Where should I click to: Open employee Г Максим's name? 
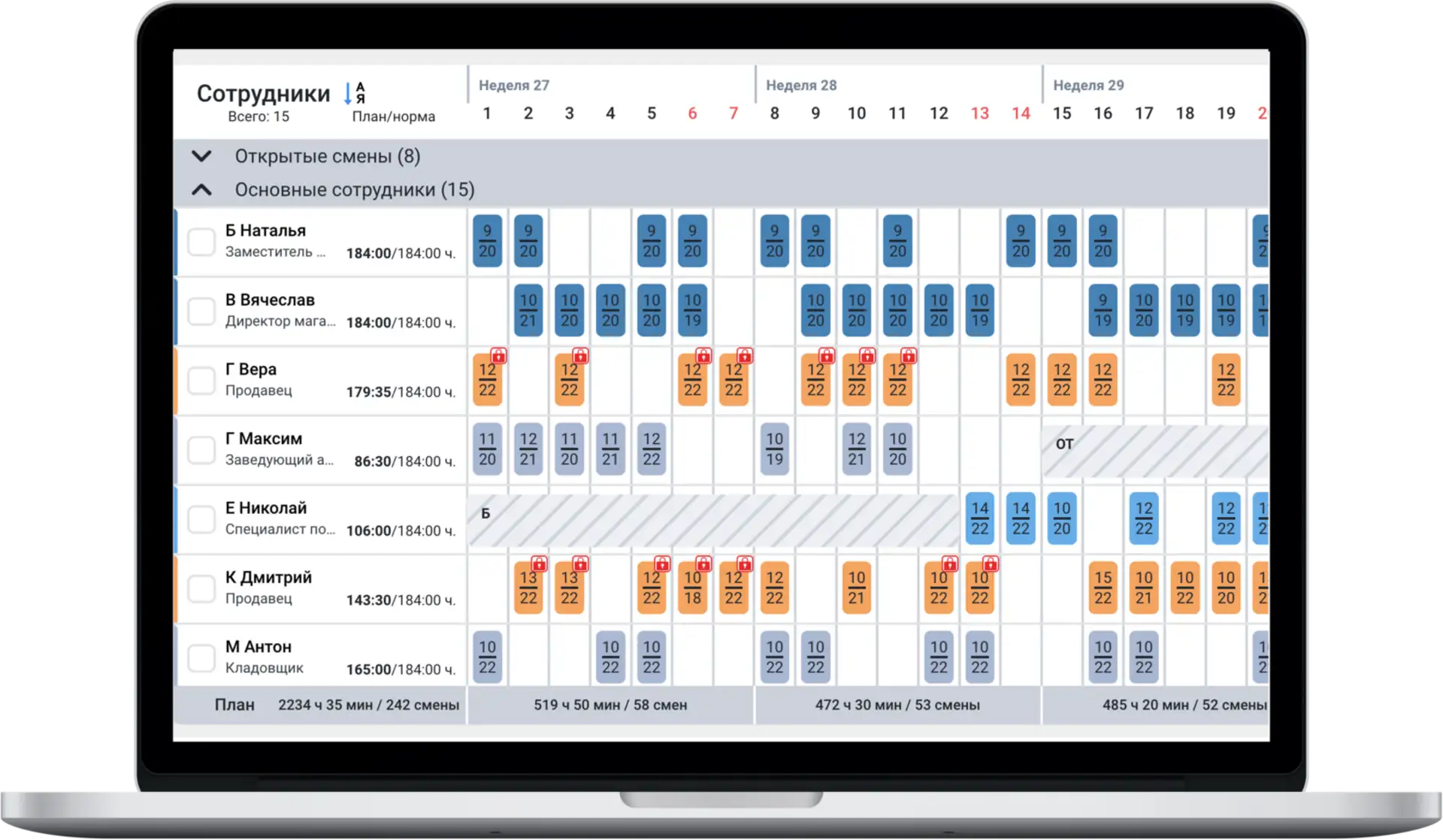pyautogui.click(x=264, y=439)
